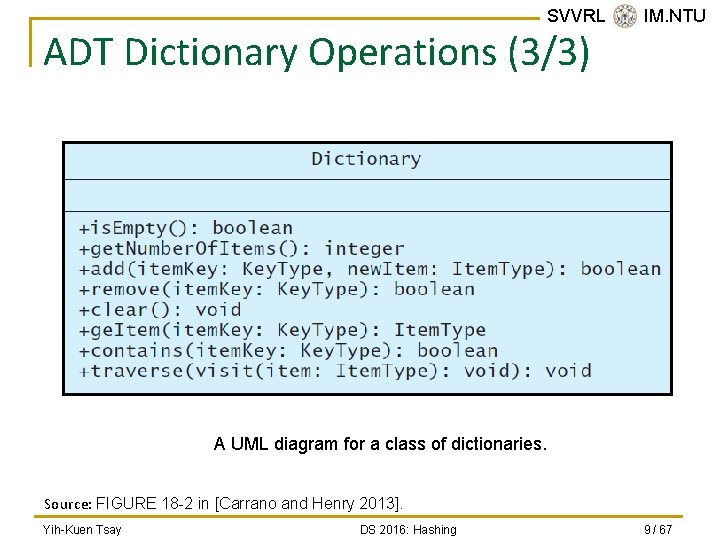The height and width of the screenshot is (540, 720).
Task: Click the 'FIGURE 18-2 in [Carrano and Henry 2013]' citation
Action: click(x=249, y=504)
